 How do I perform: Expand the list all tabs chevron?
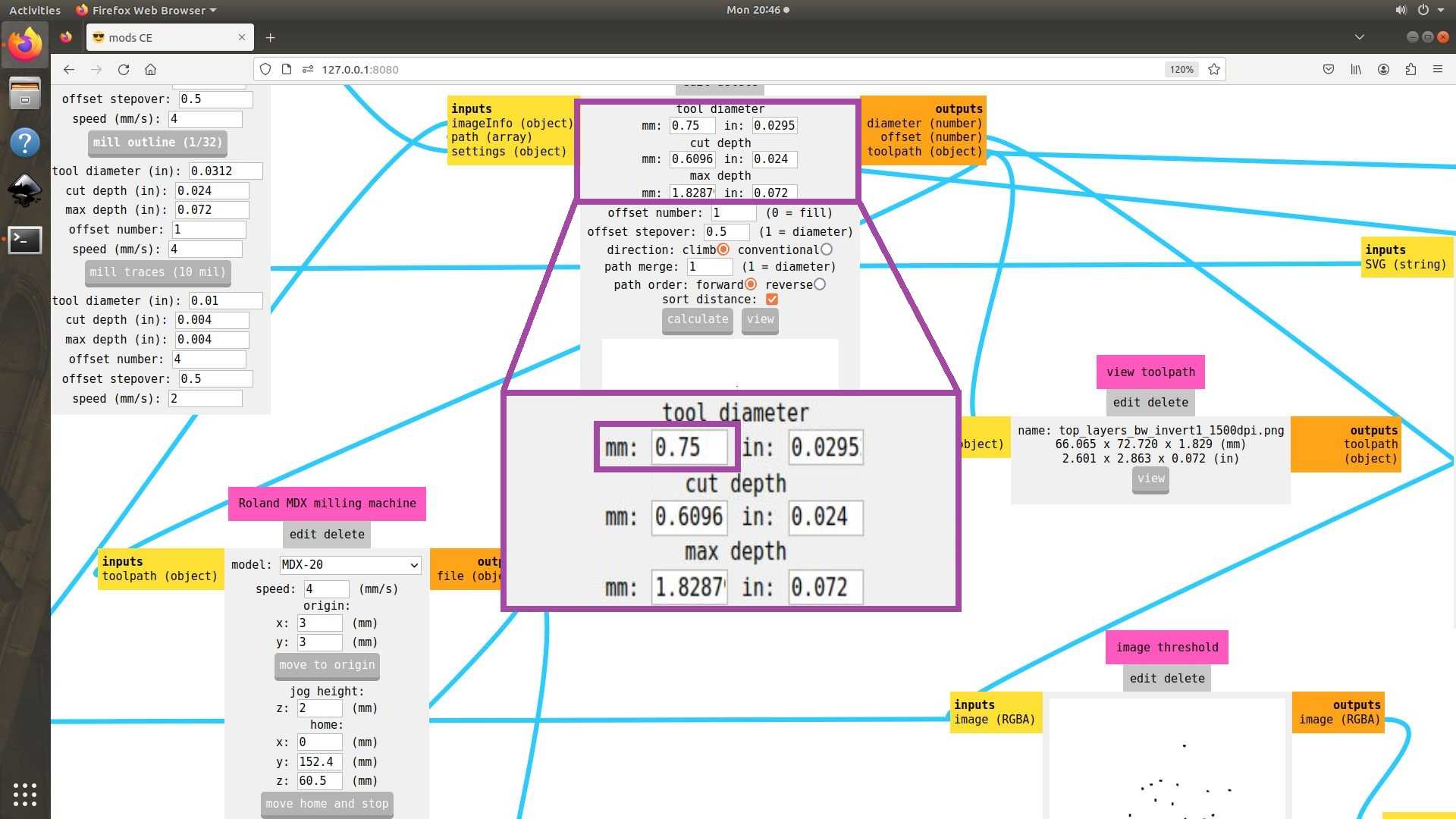click(1359, 37)
